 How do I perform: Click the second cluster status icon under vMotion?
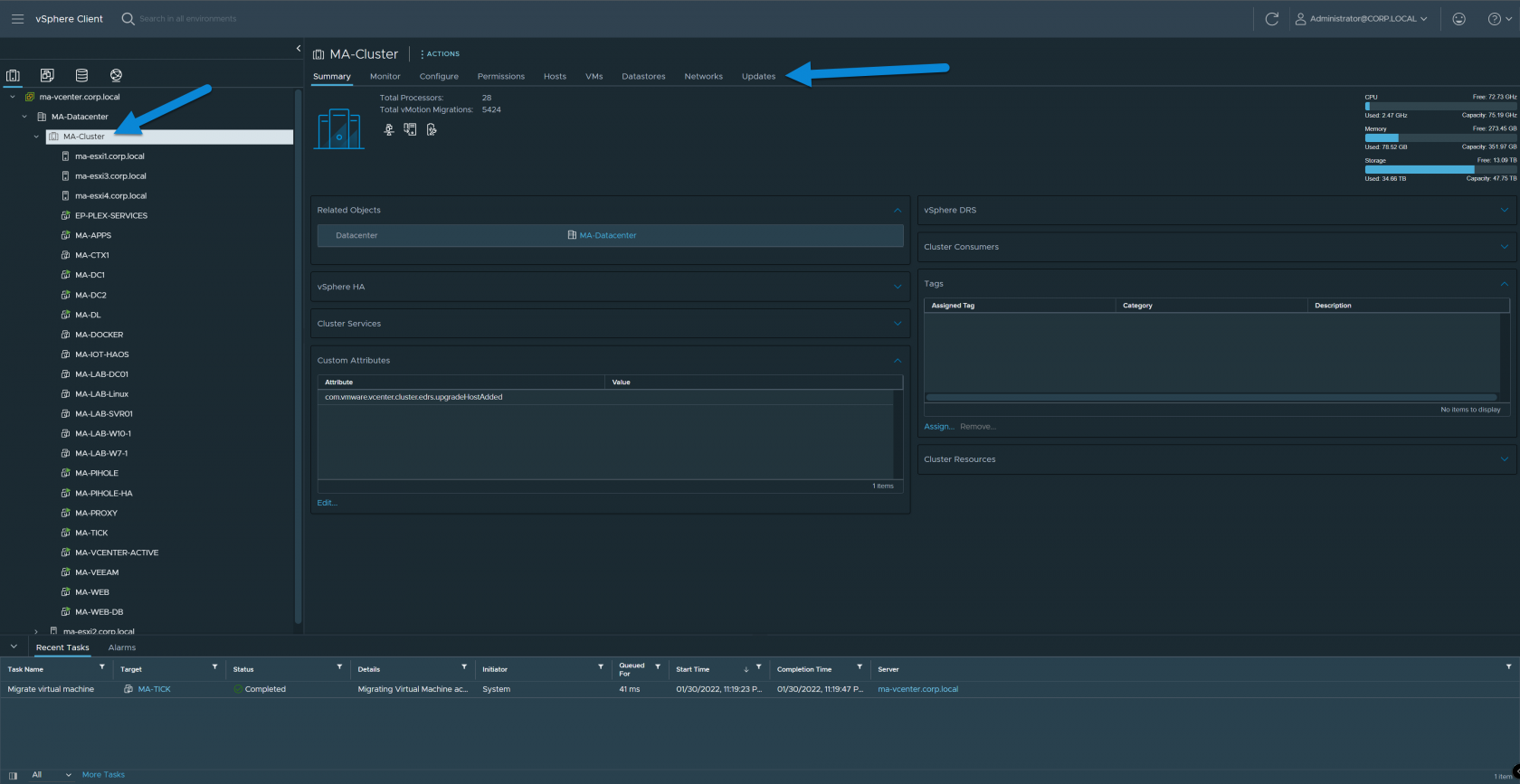[x=410, y=129]
